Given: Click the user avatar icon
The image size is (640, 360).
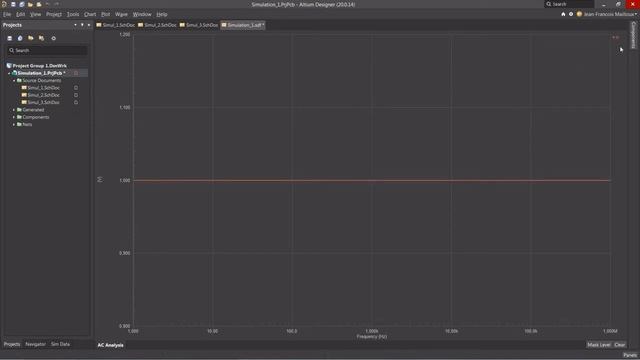Looking at the screenshot, I should click(579, 14).
